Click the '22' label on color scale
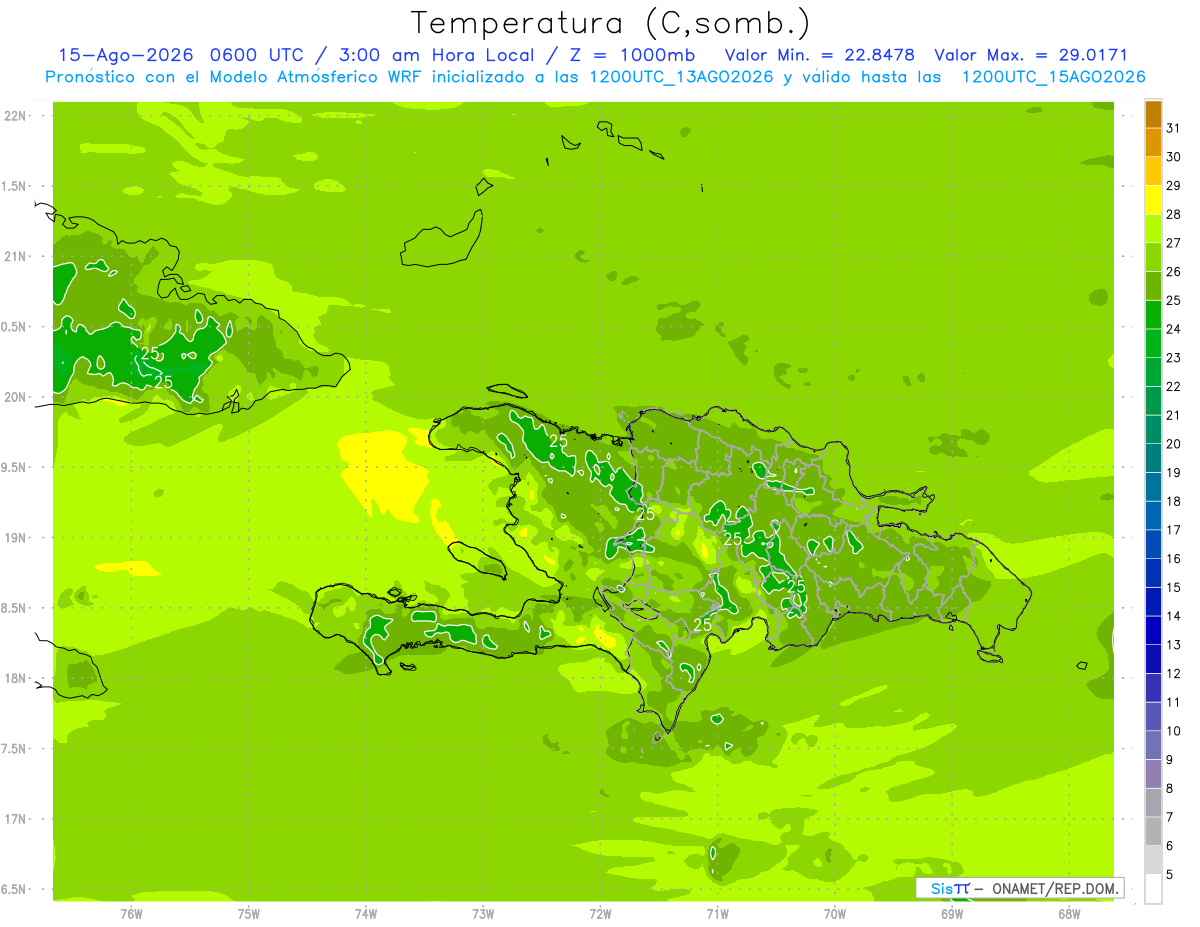 (x=1174, y=387)
